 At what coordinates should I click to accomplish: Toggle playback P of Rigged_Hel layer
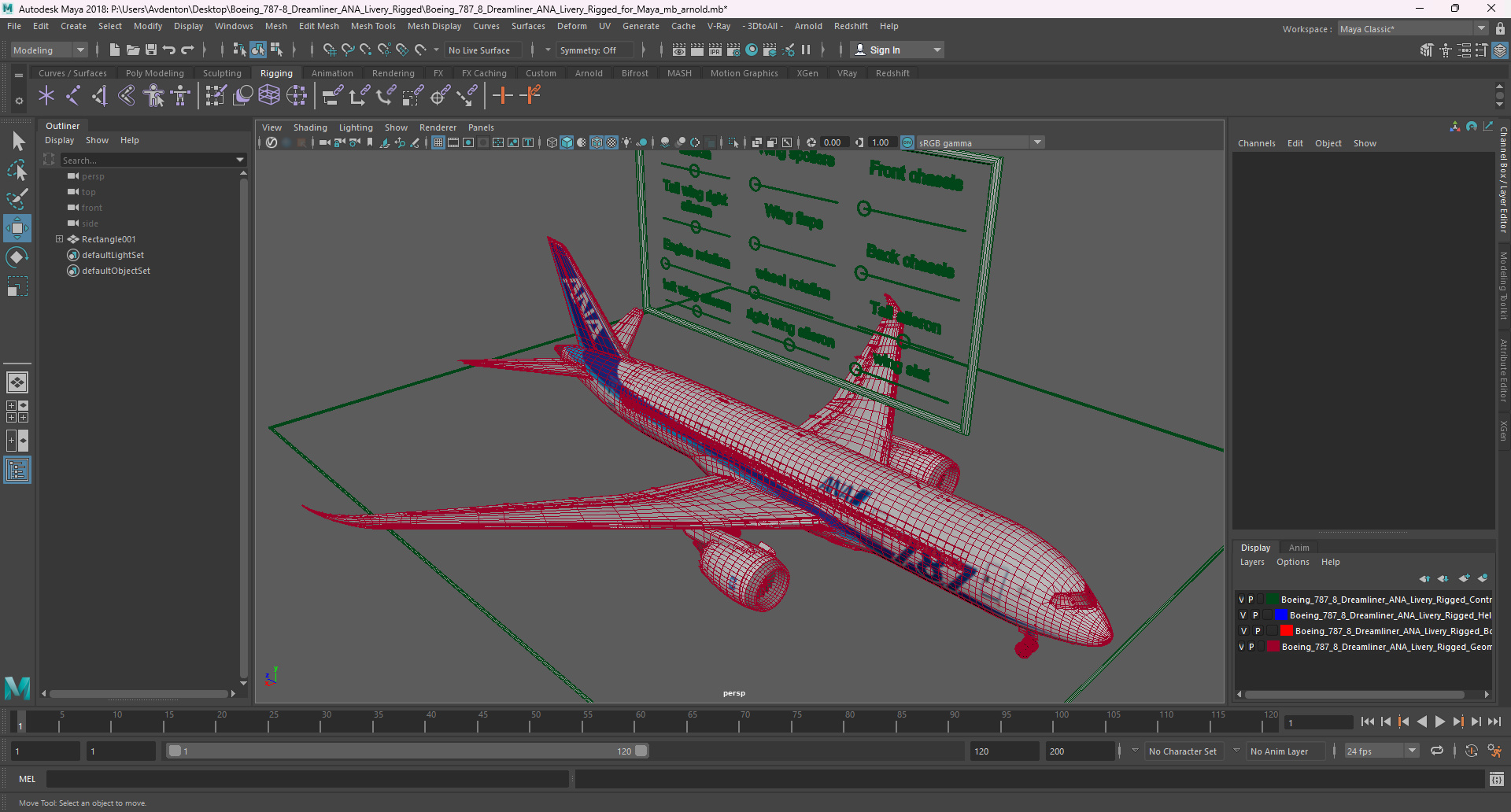tap(1255, 615)
